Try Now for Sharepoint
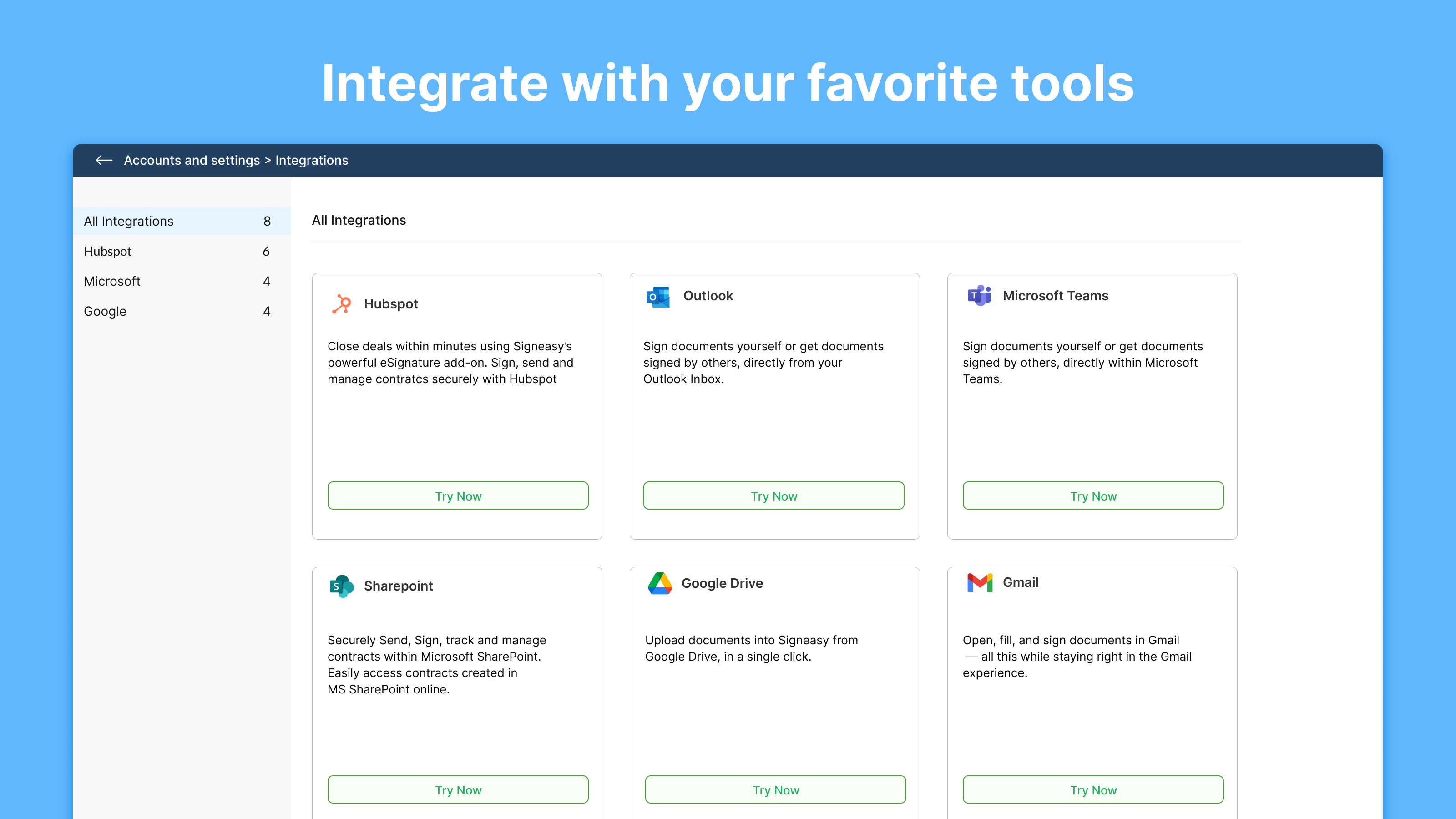 tap(458, 789)
